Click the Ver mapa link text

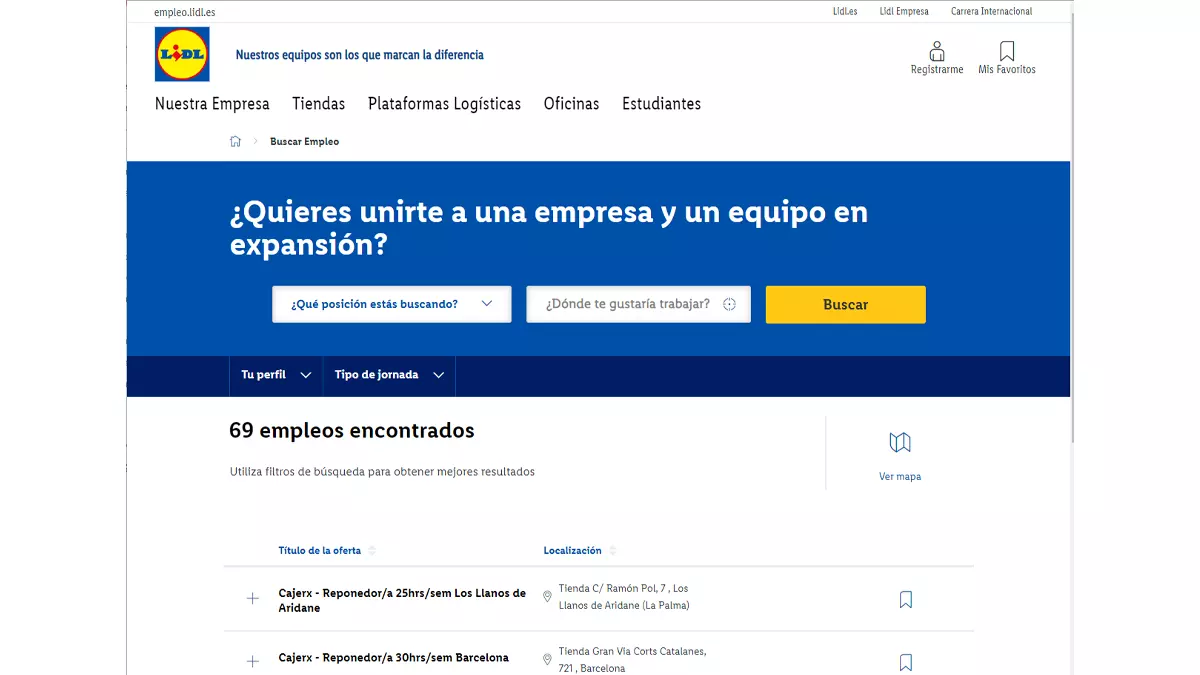point(900,477)
